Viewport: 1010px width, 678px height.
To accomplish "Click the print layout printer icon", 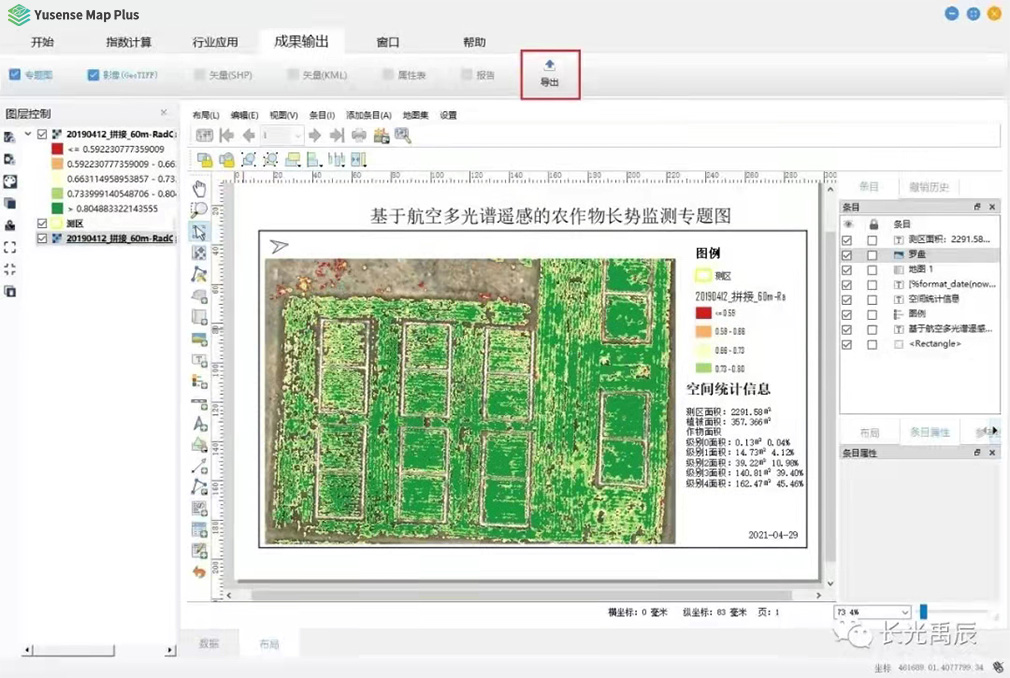I will click(x=359, y=135).
